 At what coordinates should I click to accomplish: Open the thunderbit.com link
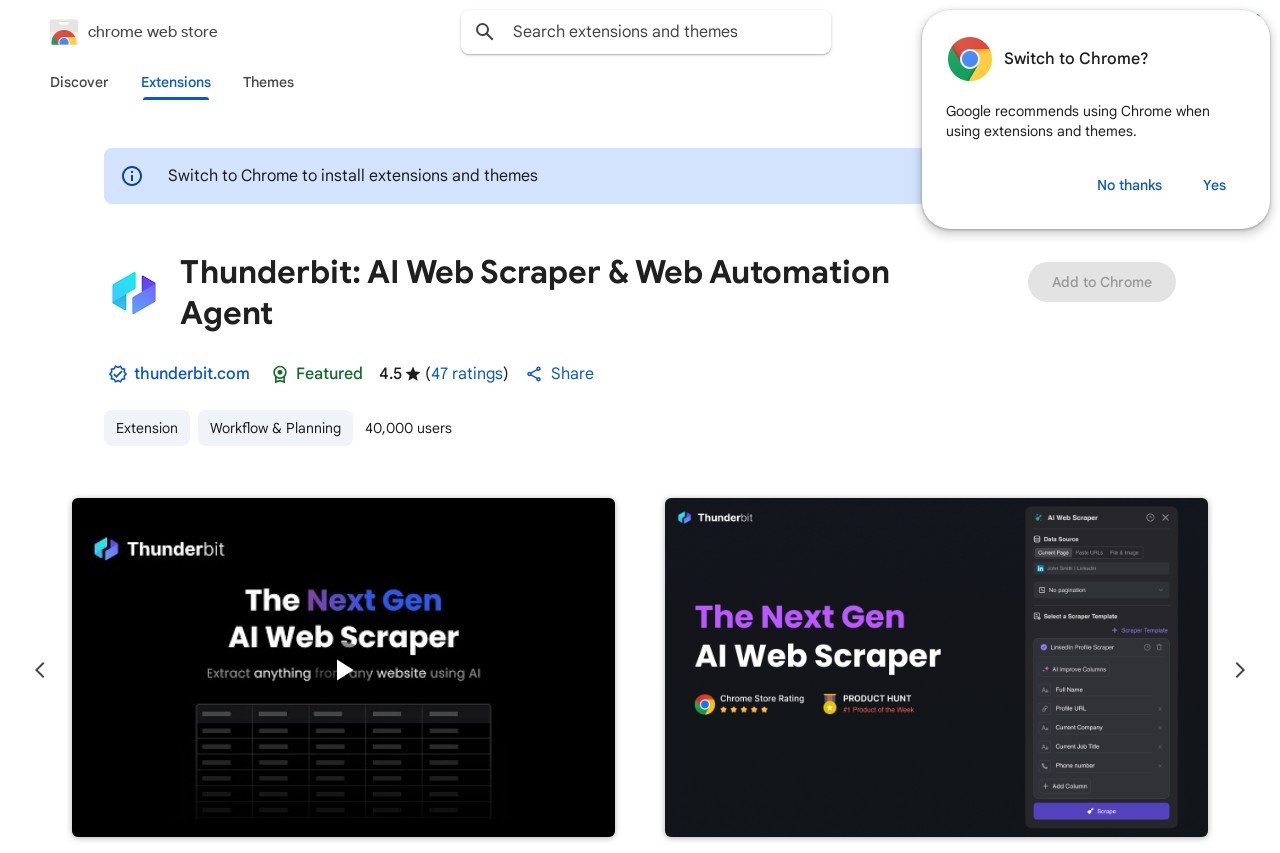pyautogui.click(x=192, y=373)
